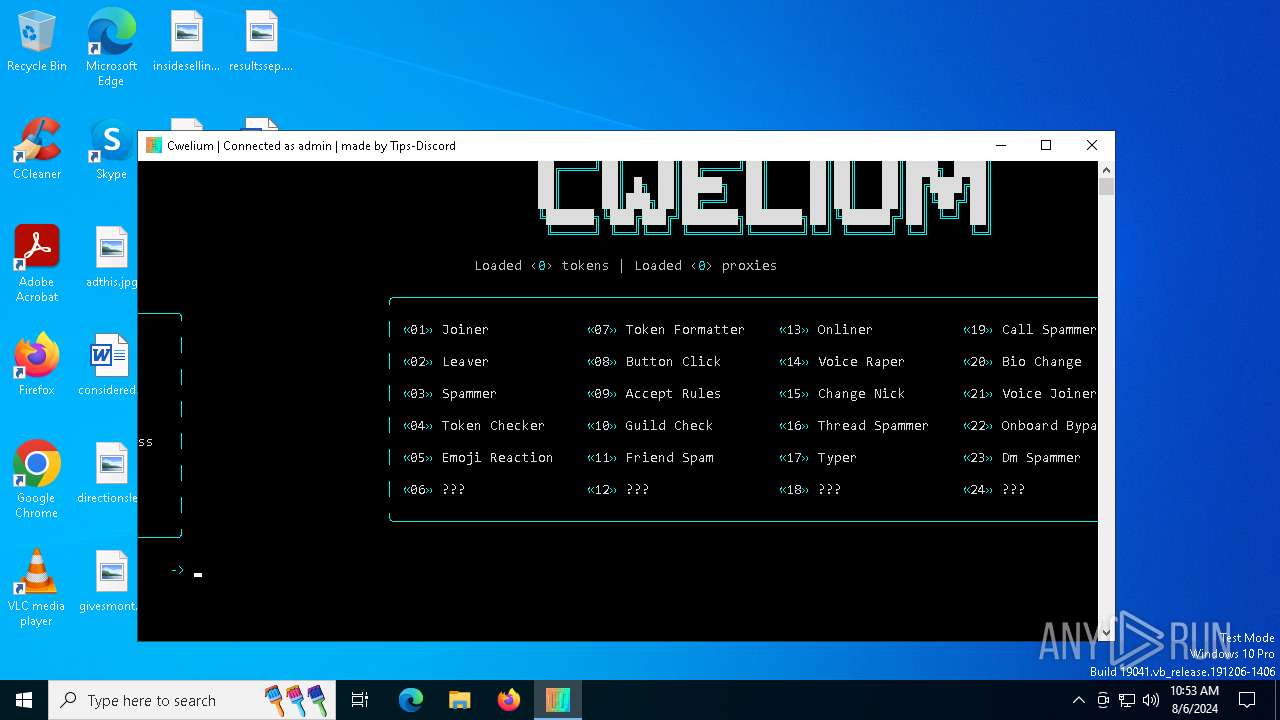Click the "10 Guild Check" text

[650, 426]
